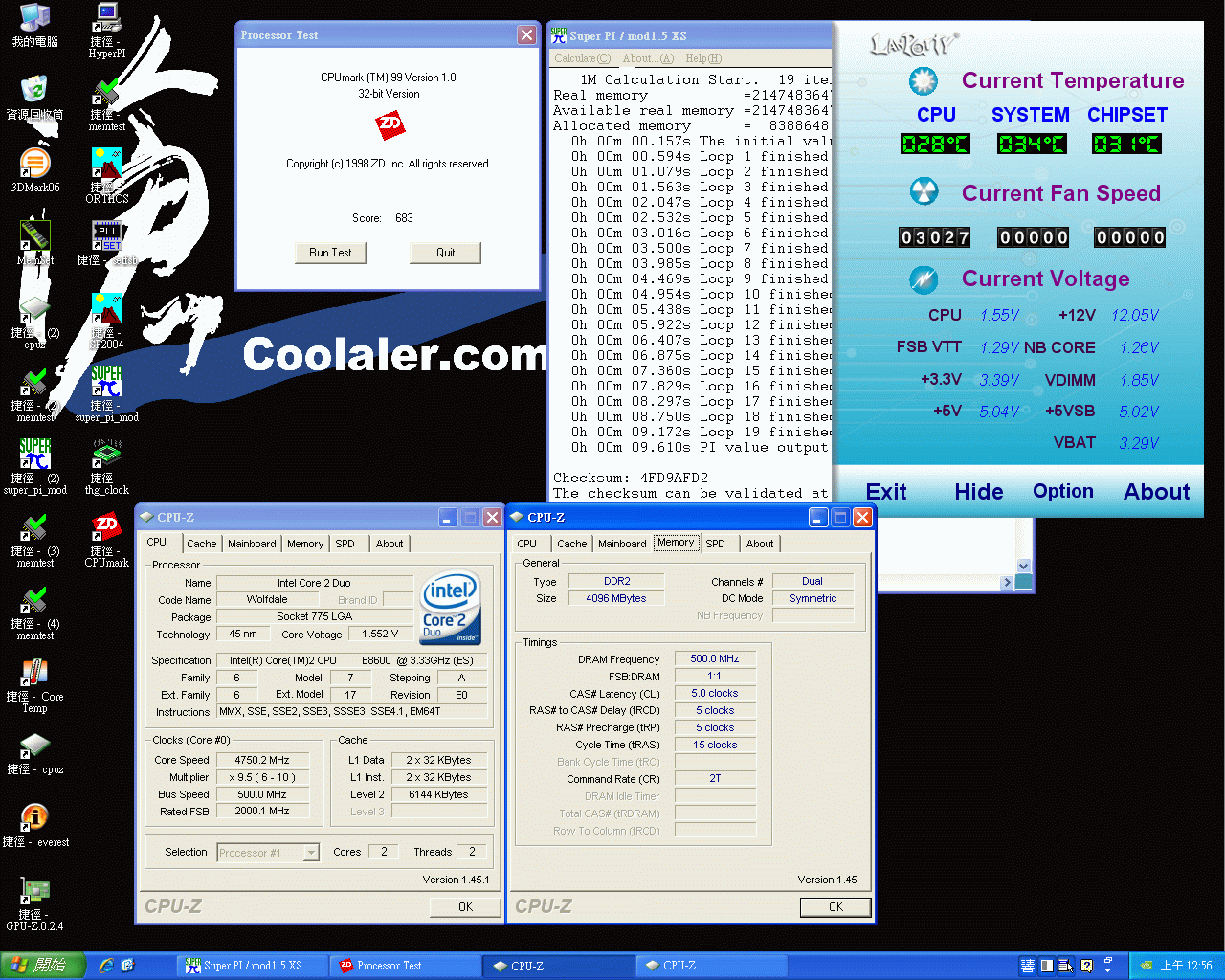Click the Specification E8600 @ 3.33GHz field
The width and height of the screenshot is (1225, 980).
tap(352, 660)
